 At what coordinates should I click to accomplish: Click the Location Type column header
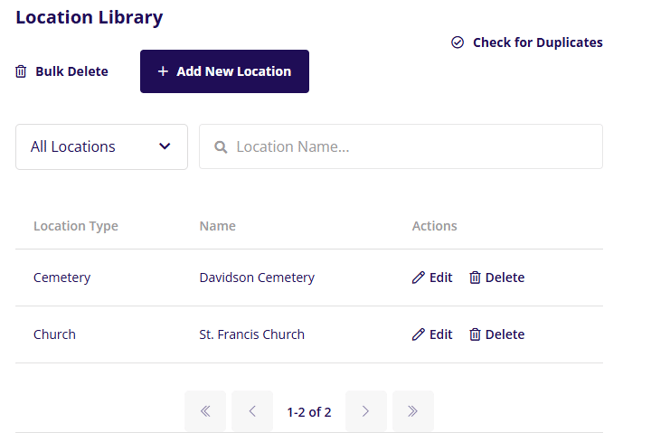point(76,226)
